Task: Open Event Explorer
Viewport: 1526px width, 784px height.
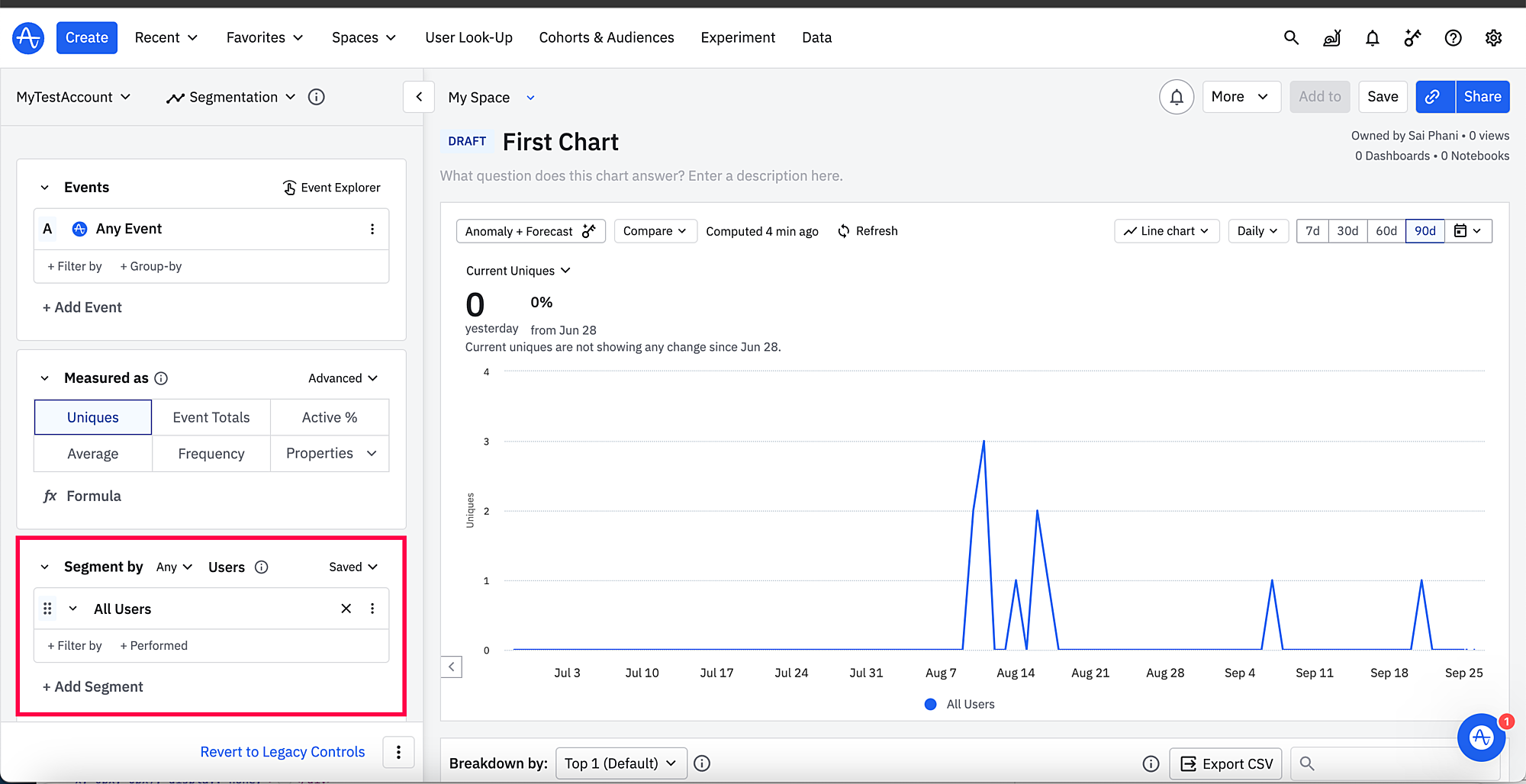Action: click(x=331, y=188)
